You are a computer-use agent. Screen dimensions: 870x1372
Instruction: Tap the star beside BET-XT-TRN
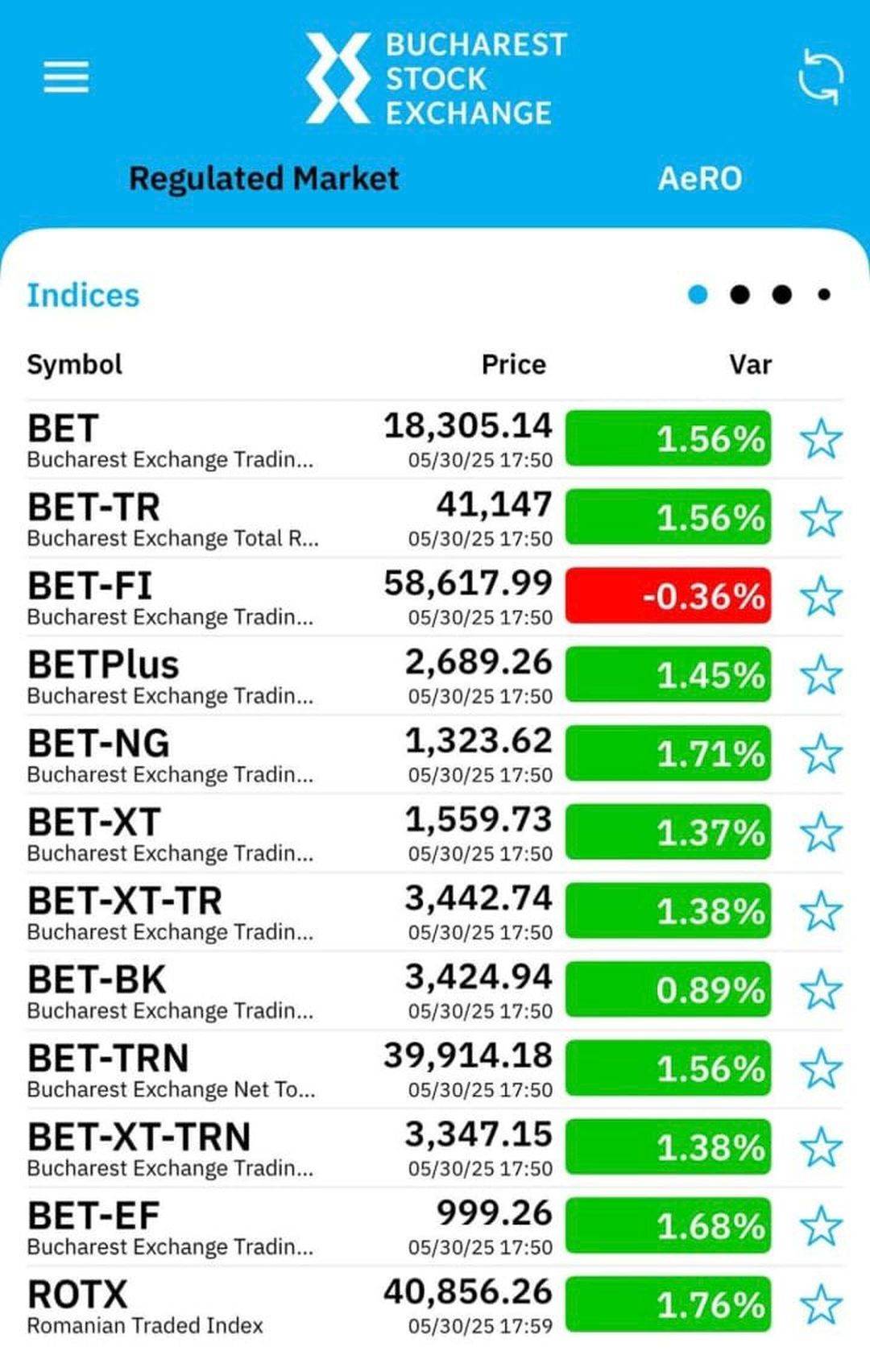(821, 1147)
